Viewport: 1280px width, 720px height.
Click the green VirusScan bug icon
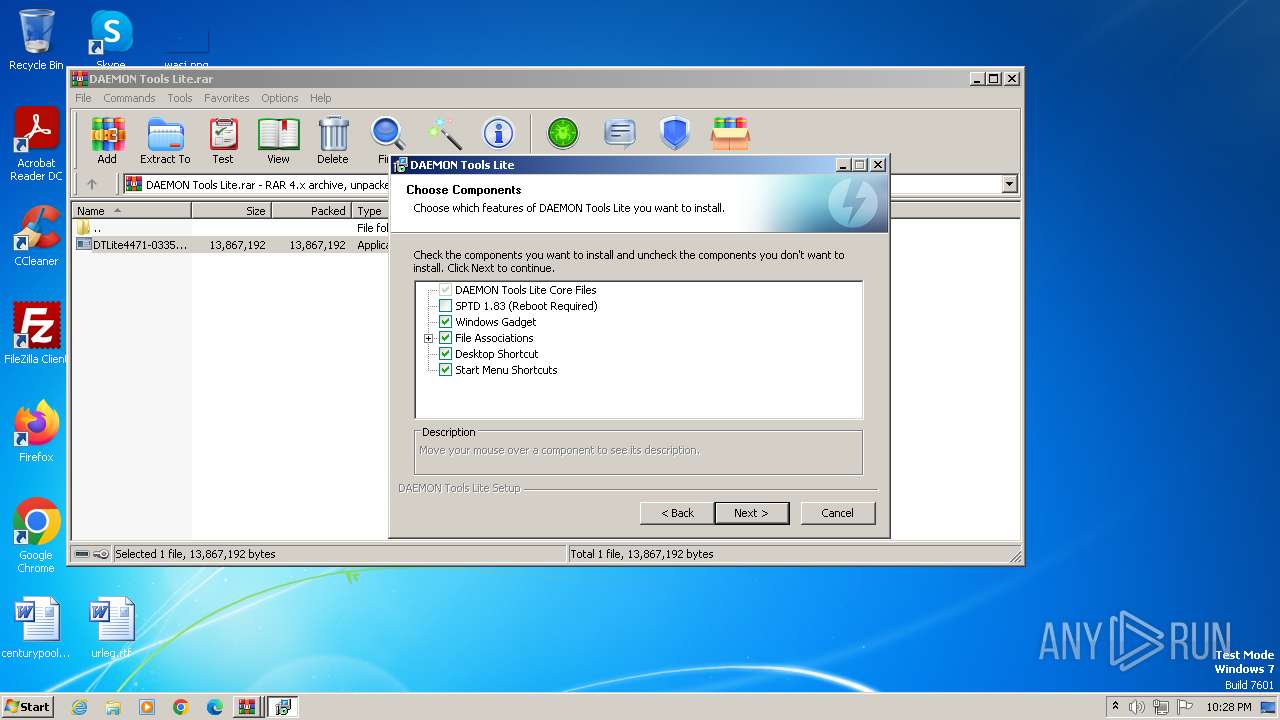[563, 133]
